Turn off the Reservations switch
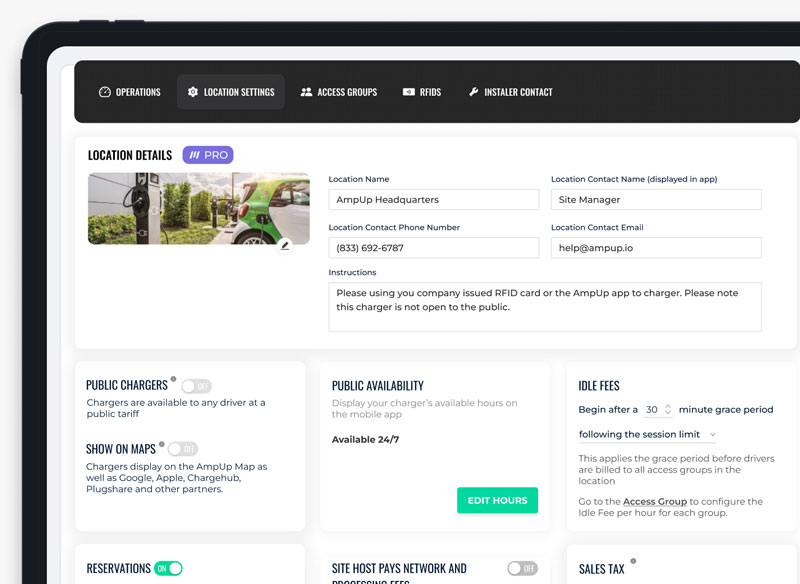800x584 pixels. point(168,568)
